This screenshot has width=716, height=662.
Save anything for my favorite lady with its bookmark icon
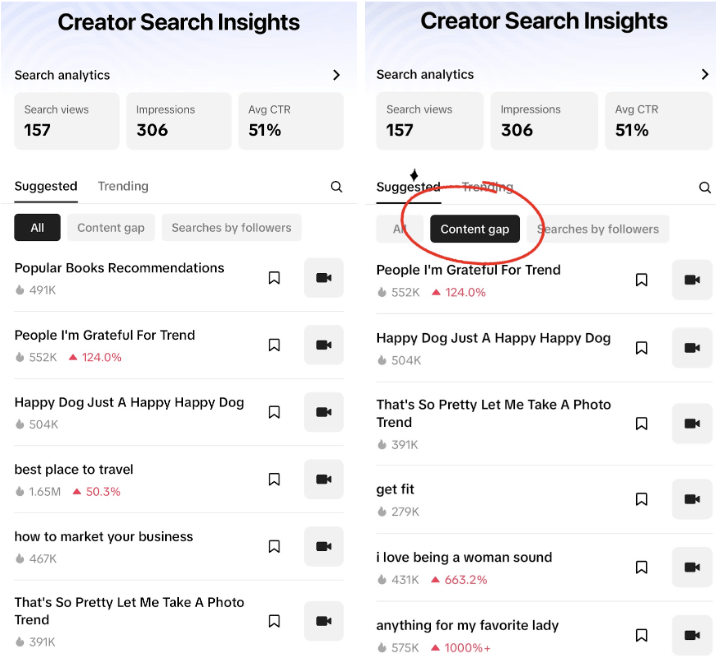coord(642,635)
